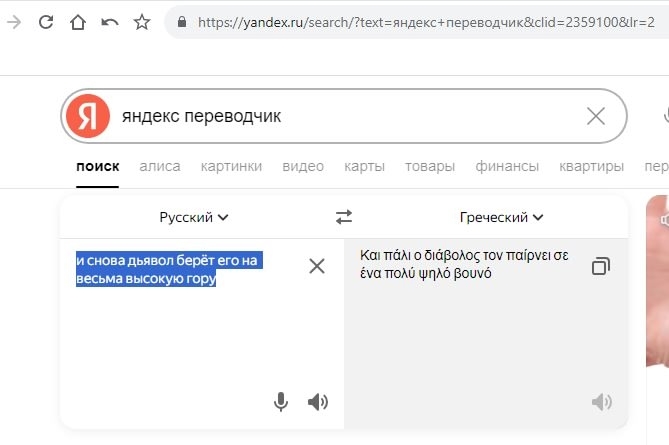This screenshot has height=445, width=669.
Task: Click the browser reload icon
Action: 45,21
